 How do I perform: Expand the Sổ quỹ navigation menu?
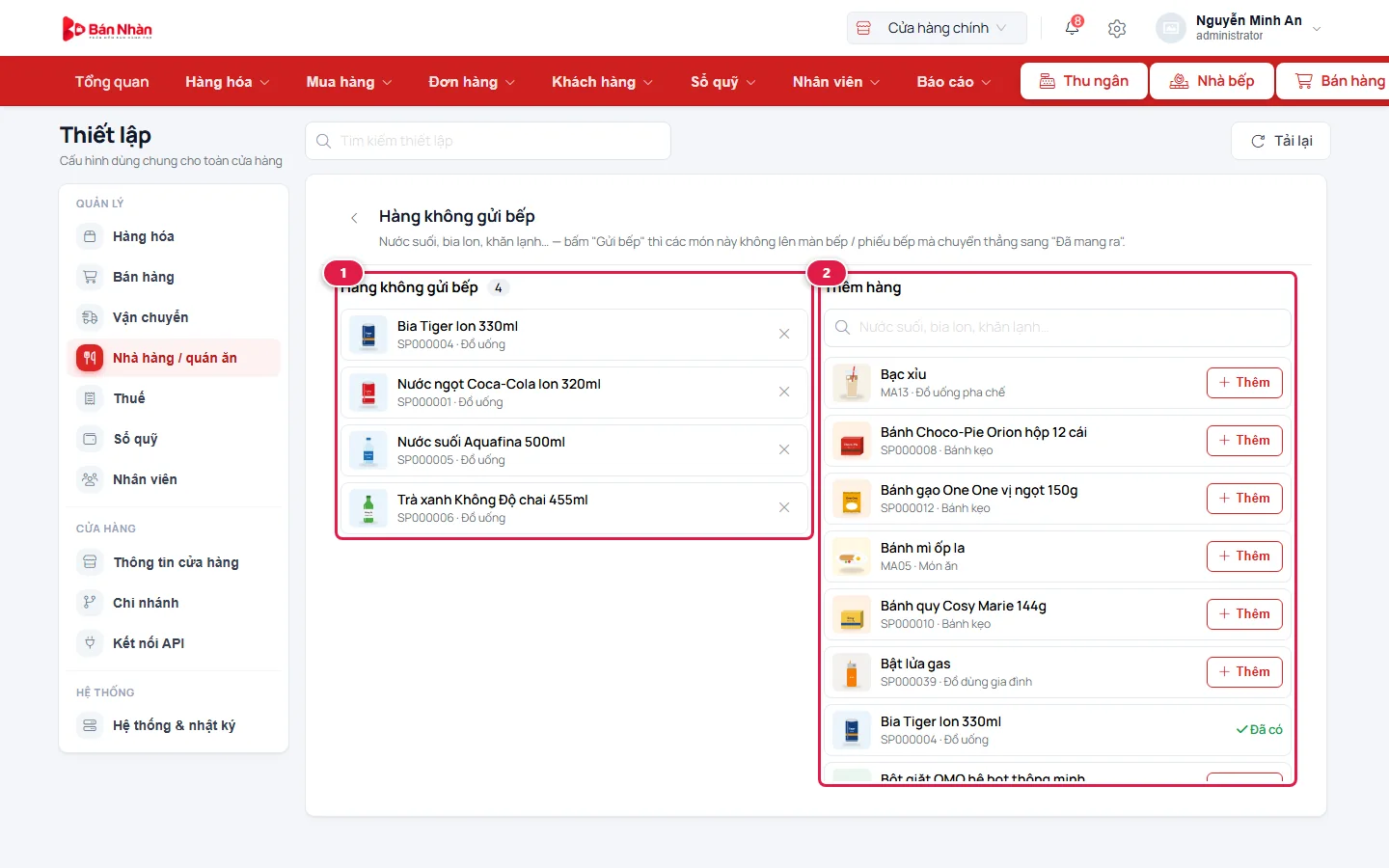723,82
